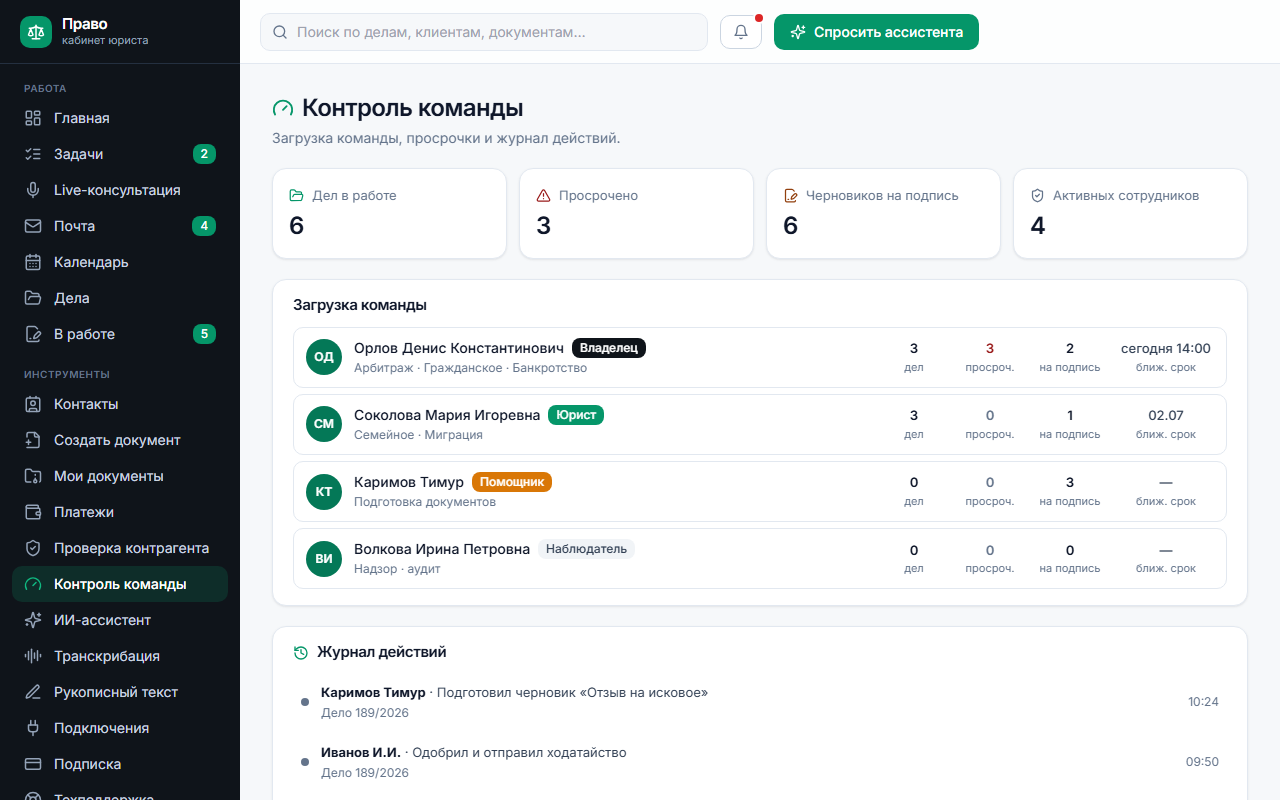Open Дел в работе stat card
This screenshot has height=800, width=1280.
pyautogui.click(x=389, y=214)
